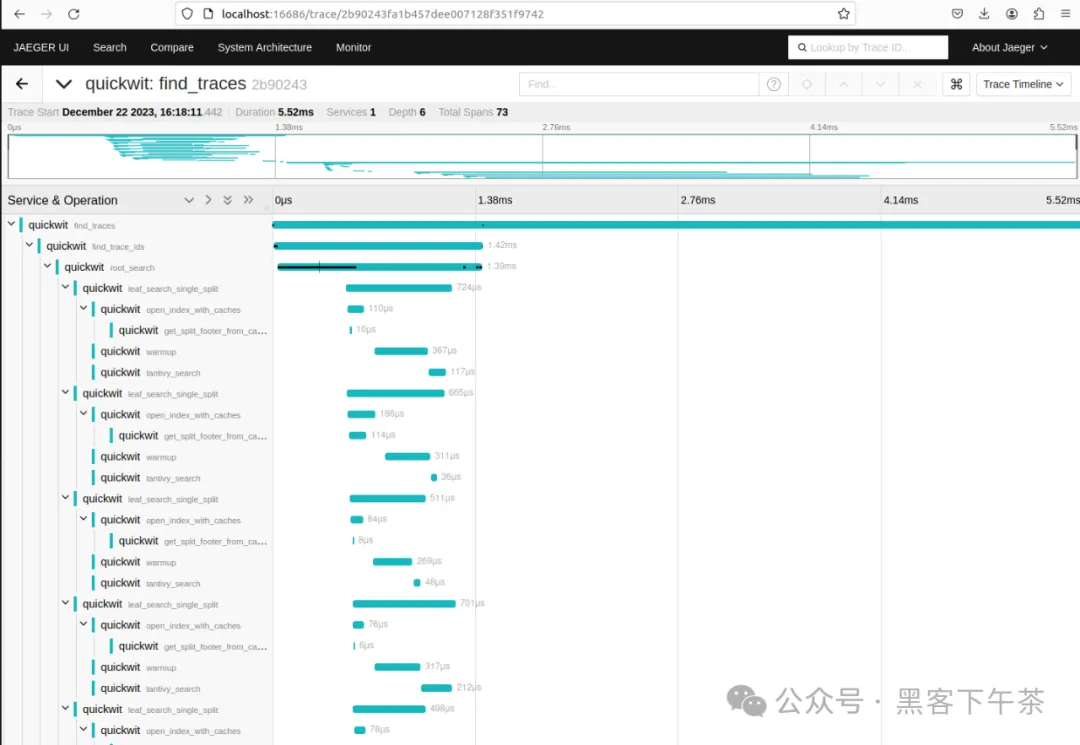
Task: Click leaf_search 724µs span bar
Action: pyautogui.click(x=399, y=288)
